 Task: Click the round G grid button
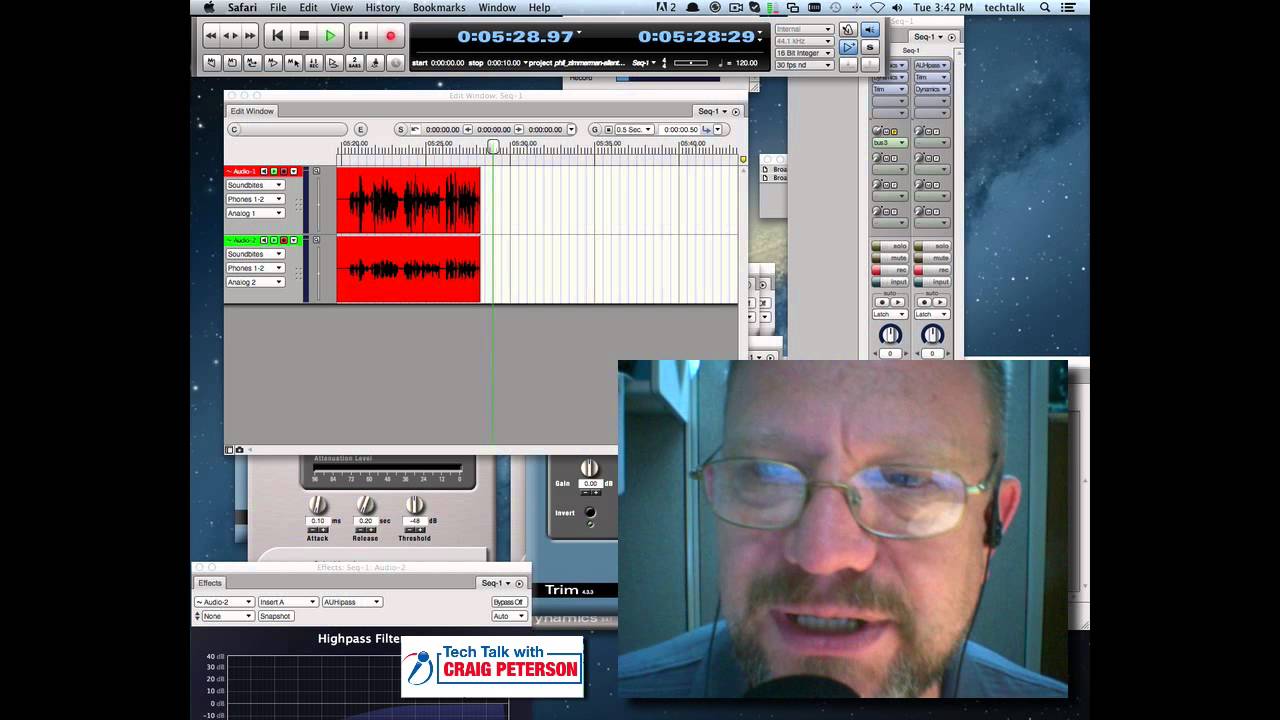tap(595, 129)
